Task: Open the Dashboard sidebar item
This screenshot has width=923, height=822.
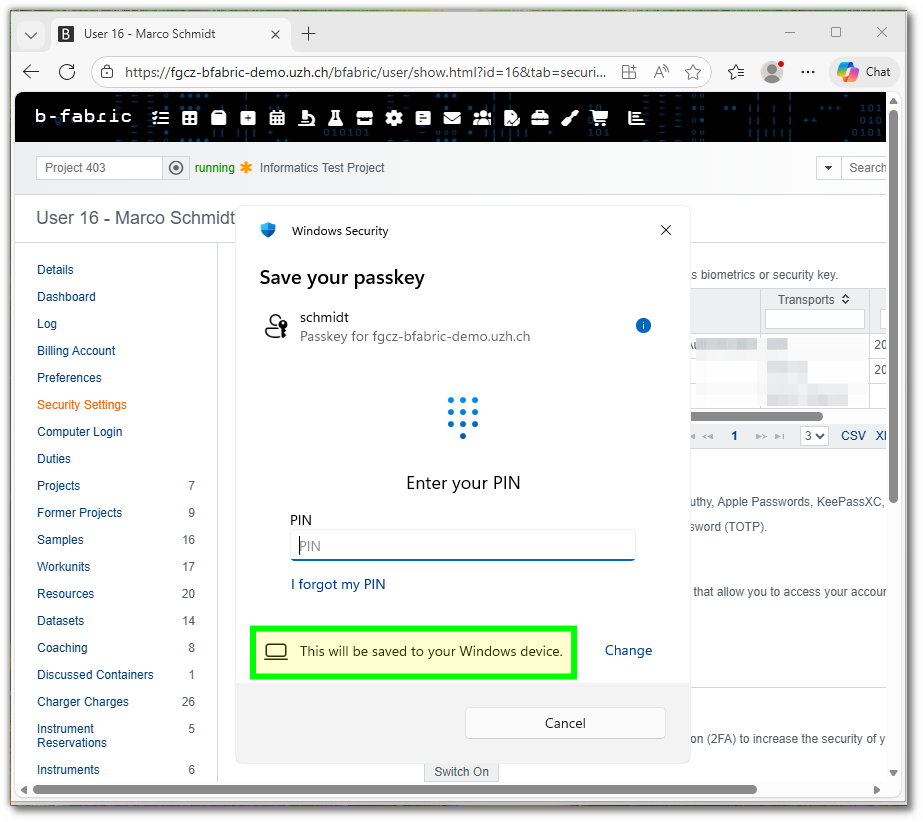Action: 67,297
